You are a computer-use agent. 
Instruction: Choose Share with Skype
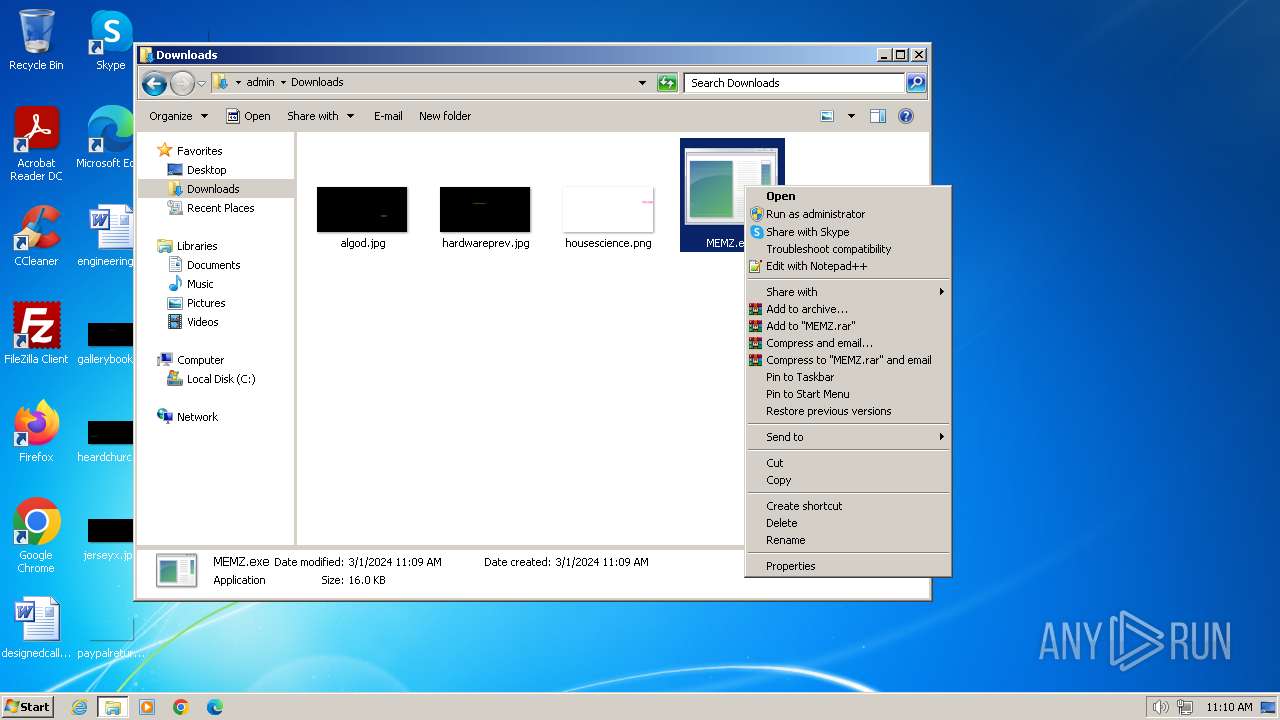coord(848,232)
